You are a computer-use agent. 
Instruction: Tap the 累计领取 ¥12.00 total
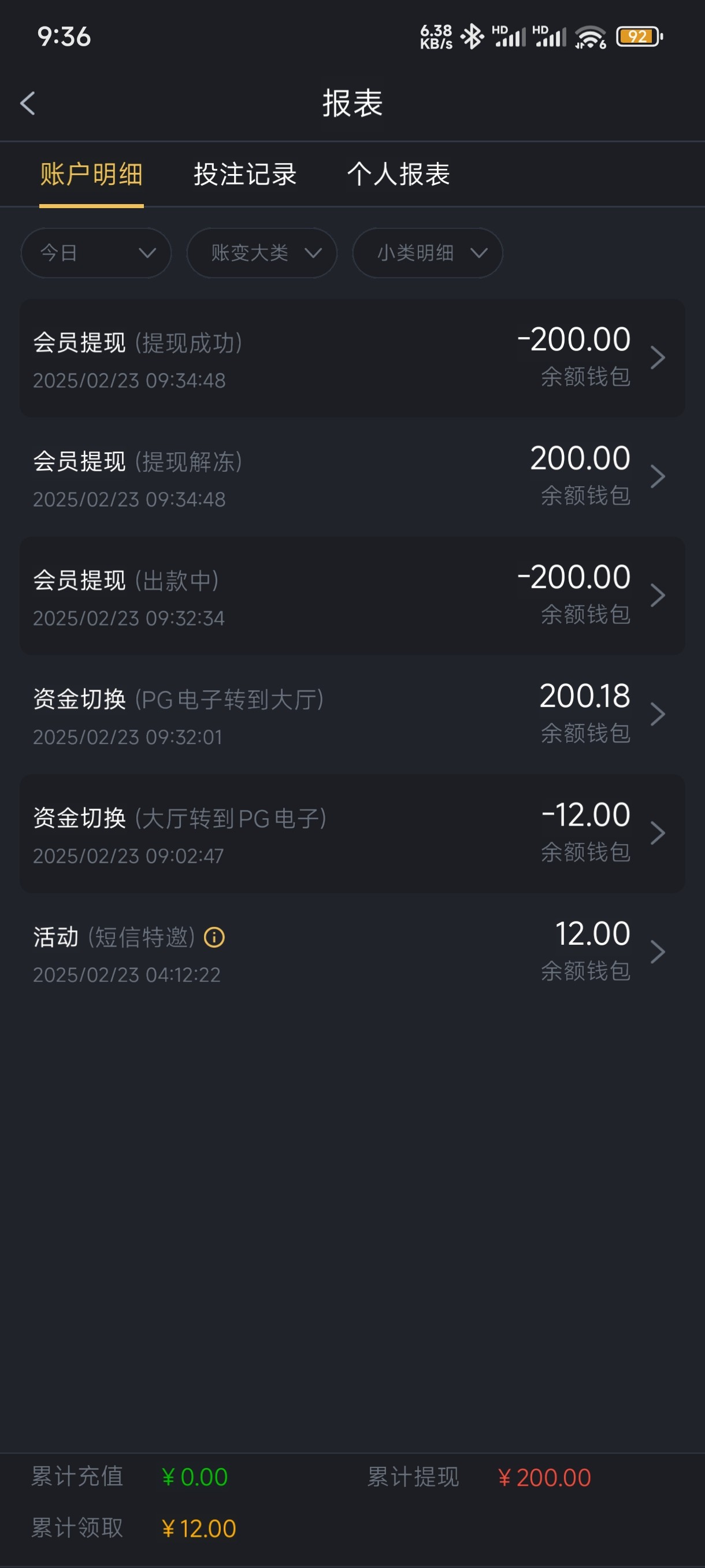coord(198,1529)
